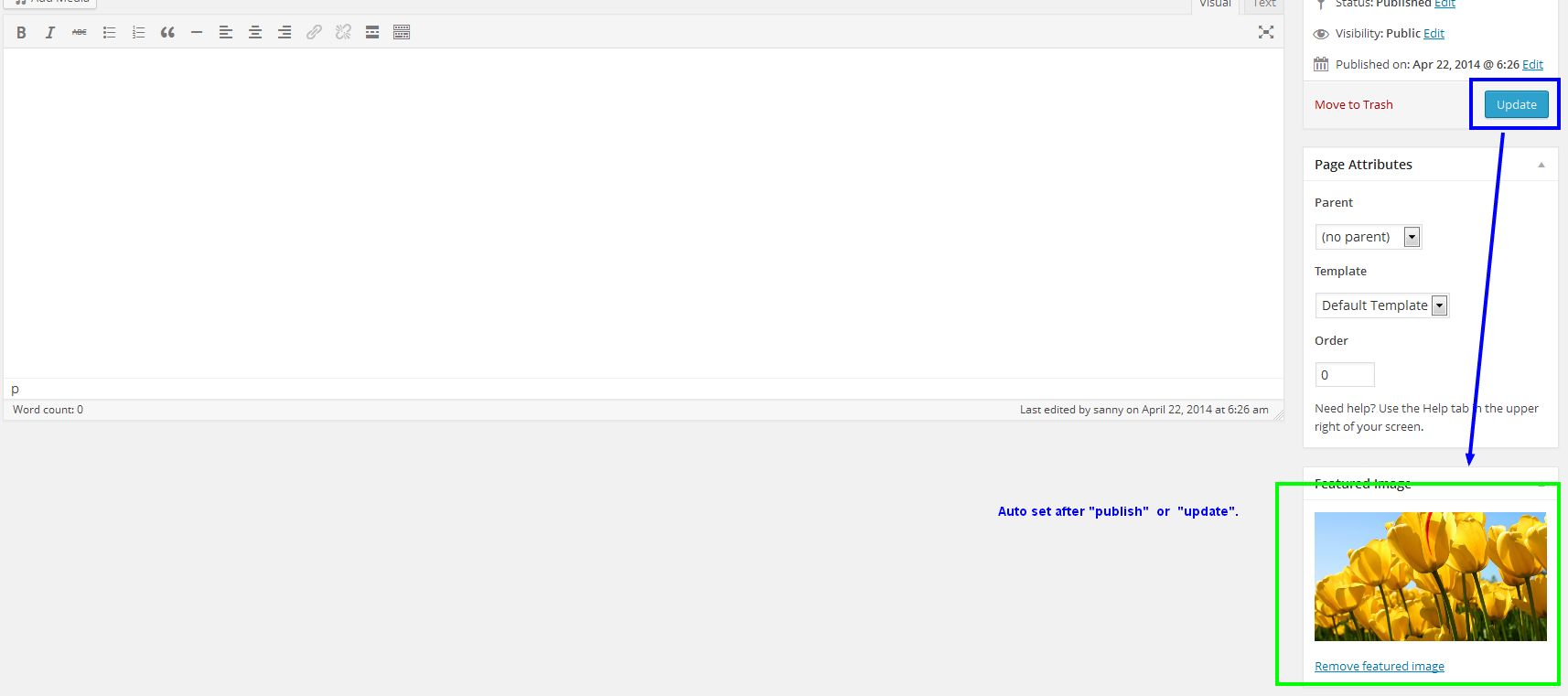Toggle the toolbar kitchen sink
This screenshot has height=696, width=1568.
point(402,32)
